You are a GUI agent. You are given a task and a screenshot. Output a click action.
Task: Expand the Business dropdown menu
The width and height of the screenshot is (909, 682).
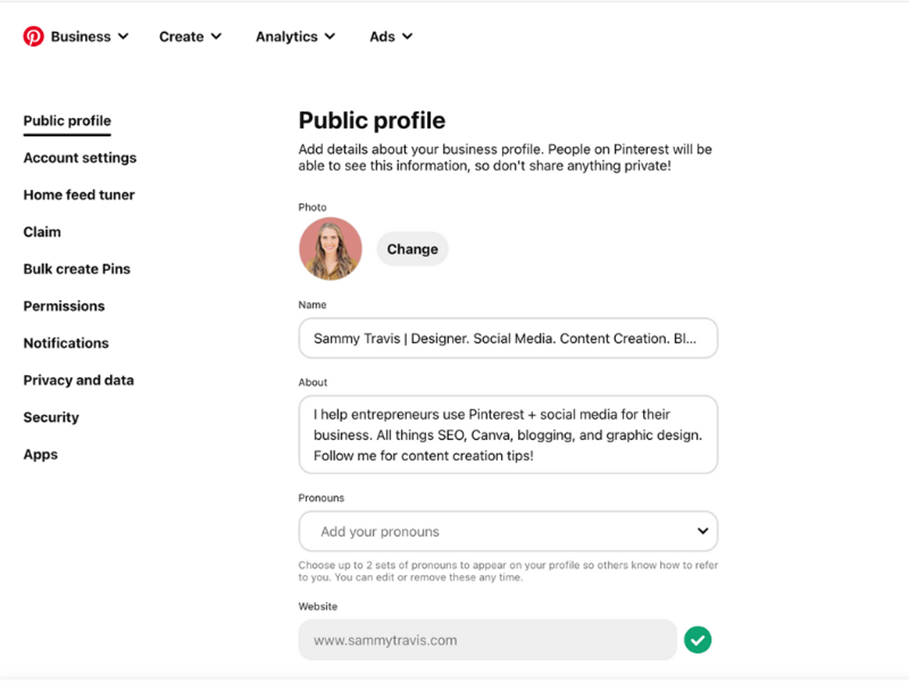tap(89, 37)
